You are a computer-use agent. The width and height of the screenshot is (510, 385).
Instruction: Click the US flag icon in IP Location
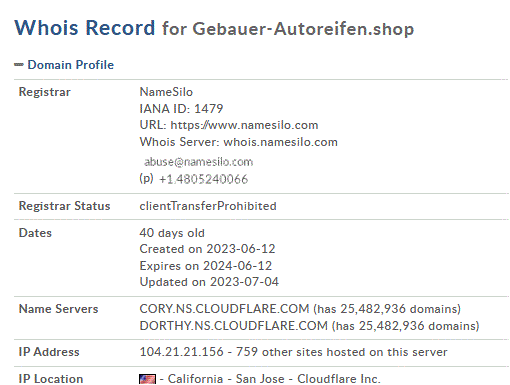click(147, 379)
